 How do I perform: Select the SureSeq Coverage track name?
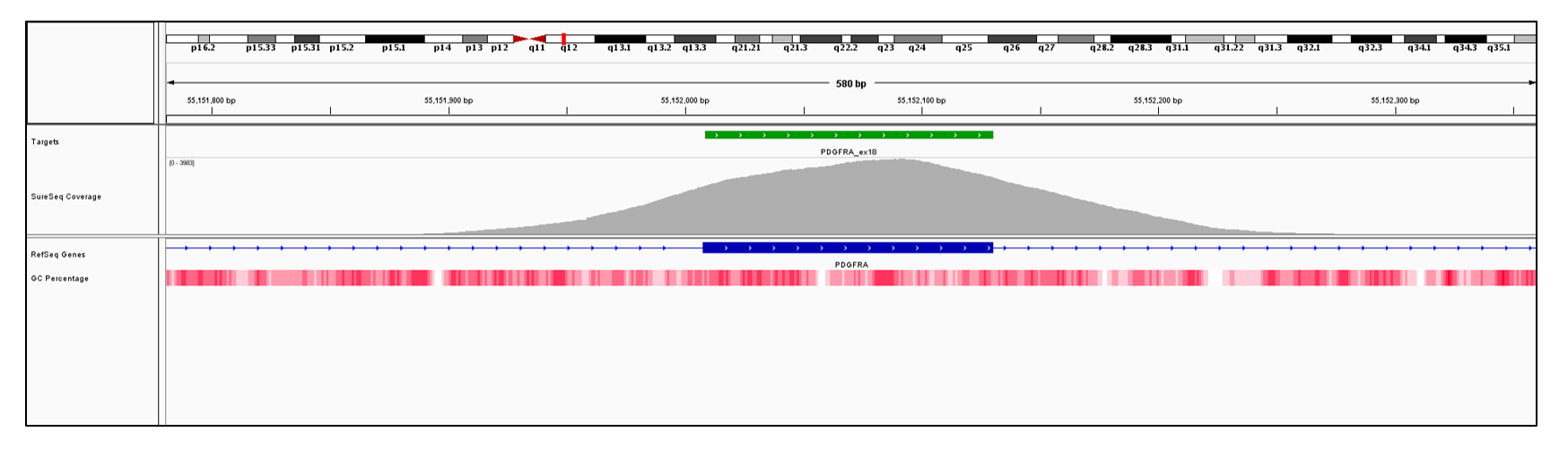66,196
